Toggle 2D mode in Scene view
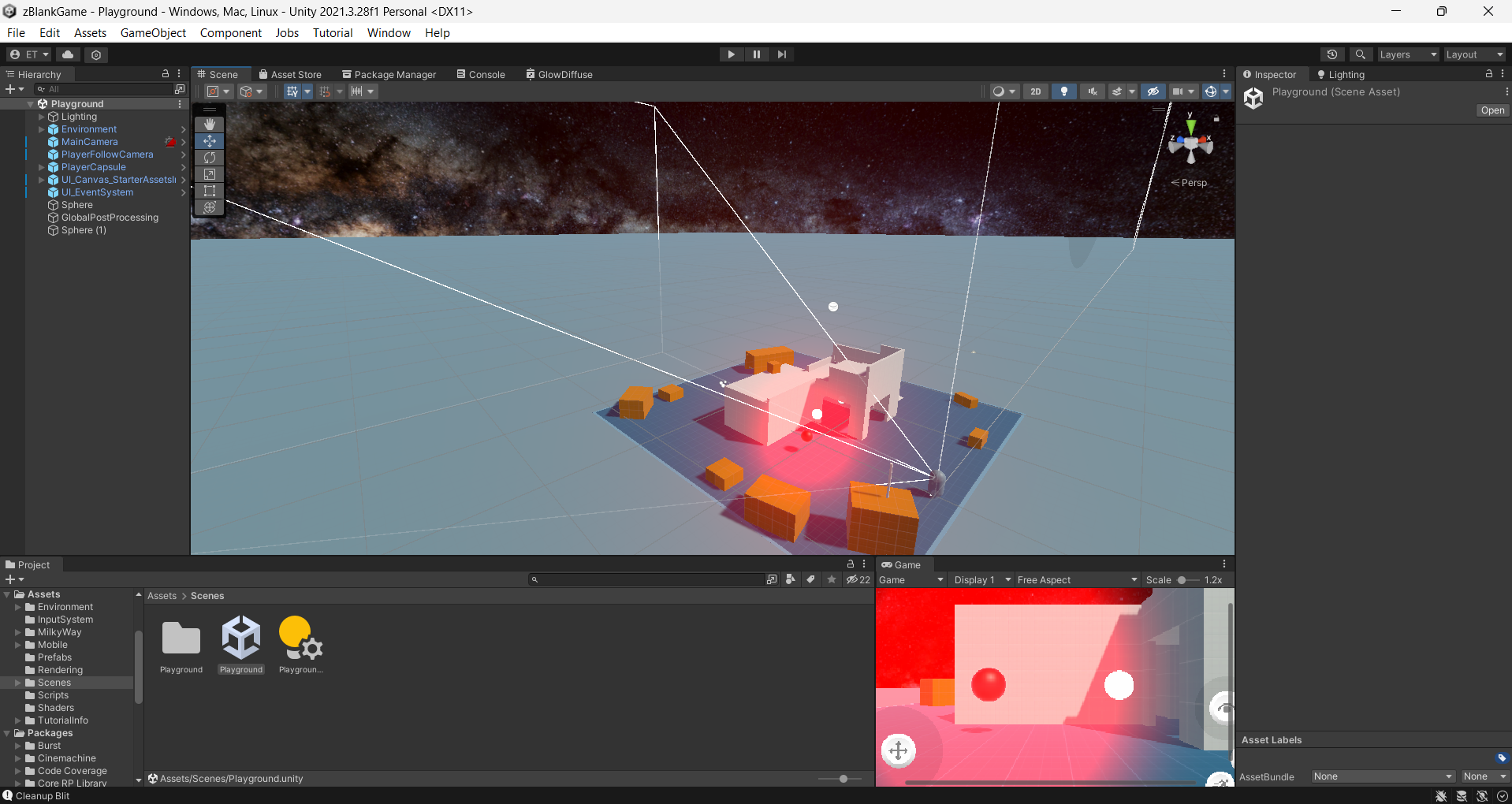 click(x=1036, y=91)
